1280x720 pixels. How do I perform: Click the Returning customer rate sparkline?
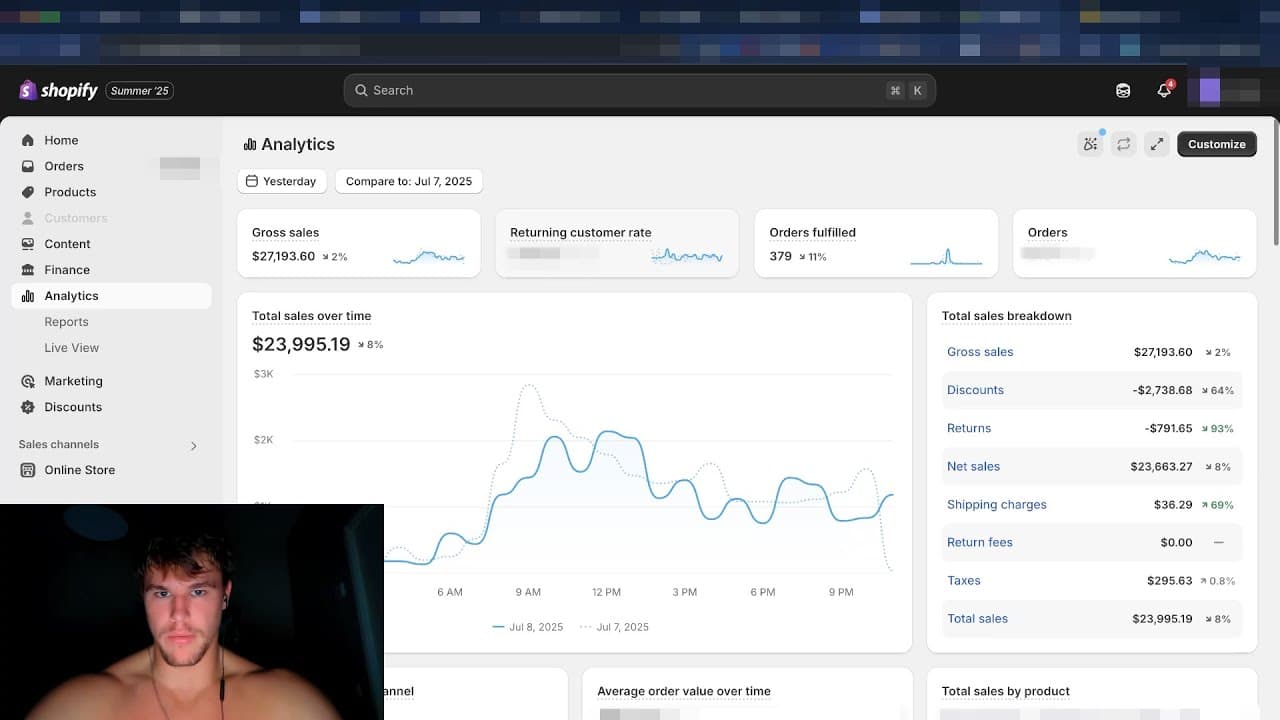(687, 257)
